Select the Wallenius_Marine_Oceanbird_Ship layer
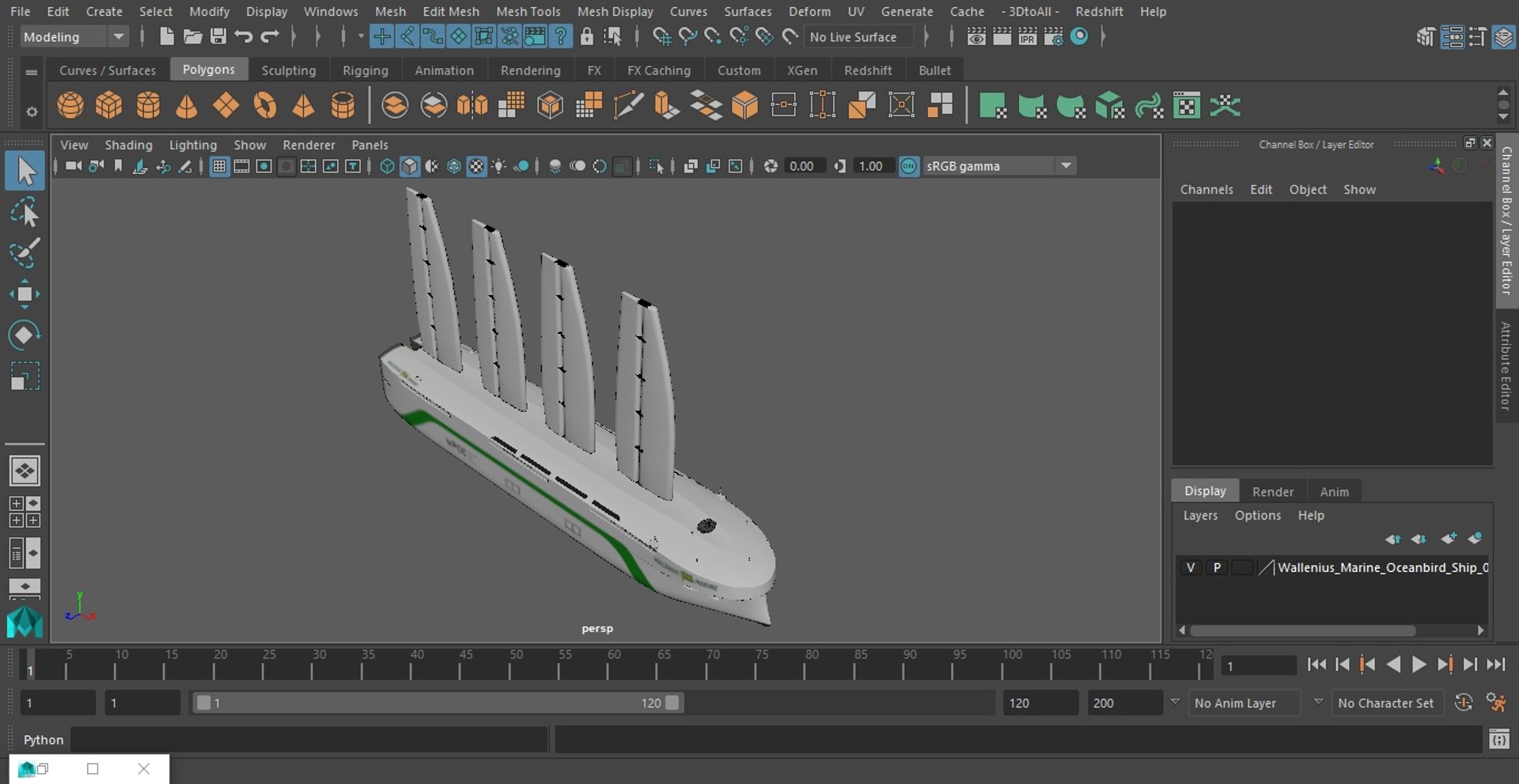Screen dimensions: 1519x784 click(1382, 567)
